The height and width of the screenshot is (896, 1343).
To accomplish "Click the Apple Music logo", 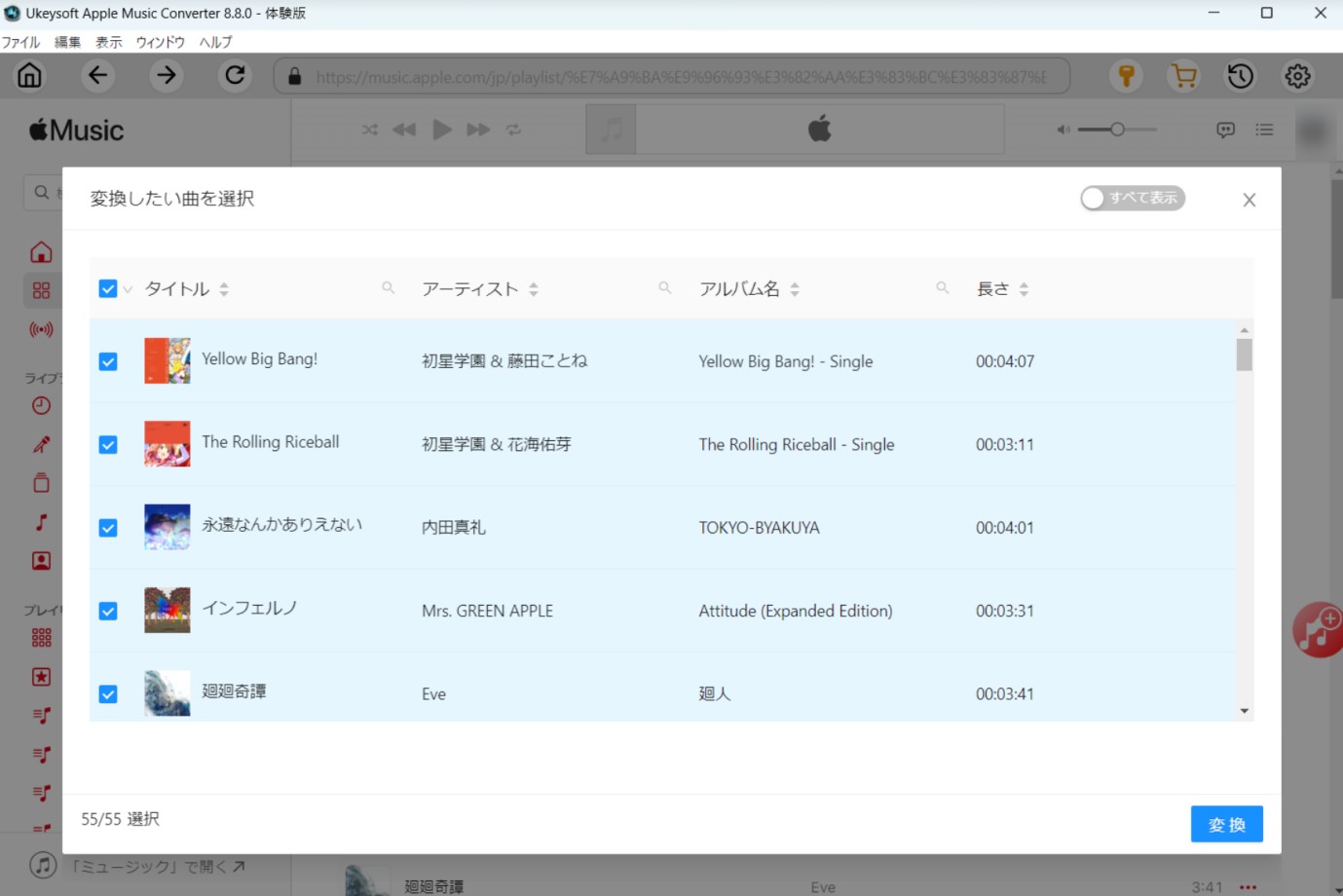I will pos(77,130).
